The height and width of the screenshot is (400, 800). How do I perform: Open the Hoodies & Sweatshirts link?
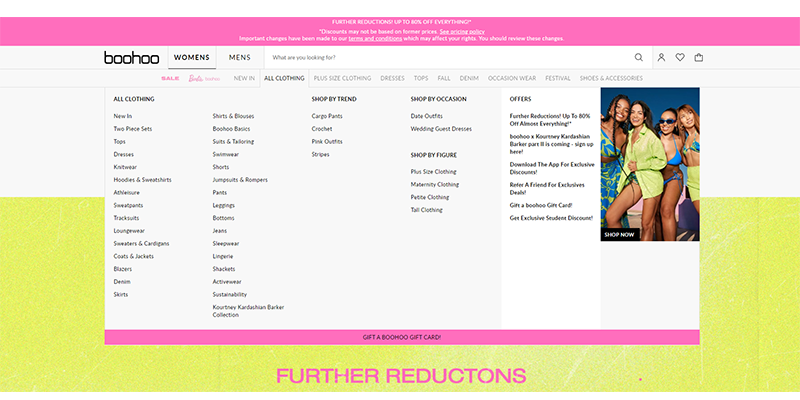click(x=142, y=180)
